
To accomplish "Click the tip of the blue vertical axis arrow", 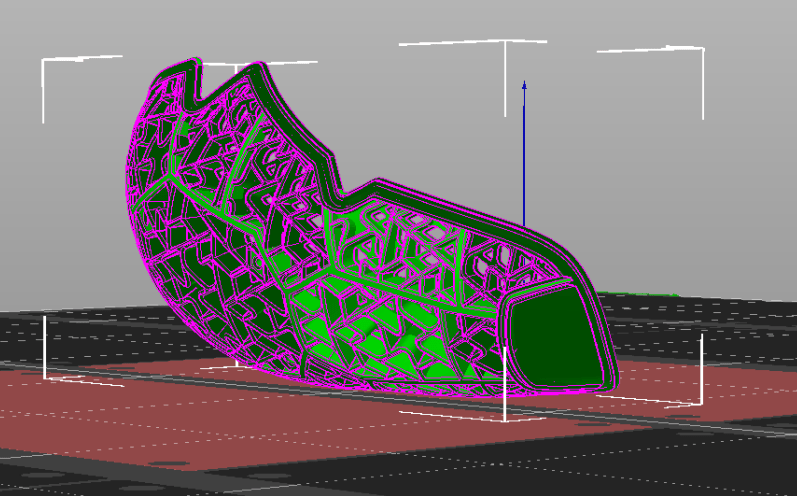I will pos(524,84).
